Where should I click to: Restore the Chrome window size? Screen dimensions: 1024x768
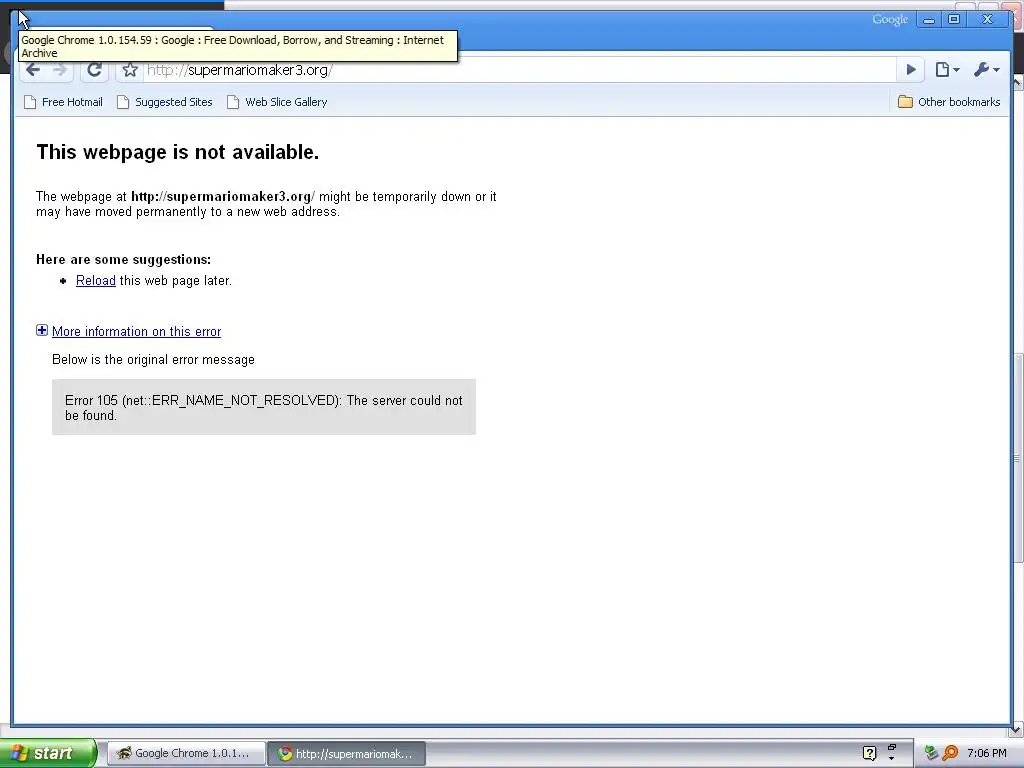tap(953, 20)
